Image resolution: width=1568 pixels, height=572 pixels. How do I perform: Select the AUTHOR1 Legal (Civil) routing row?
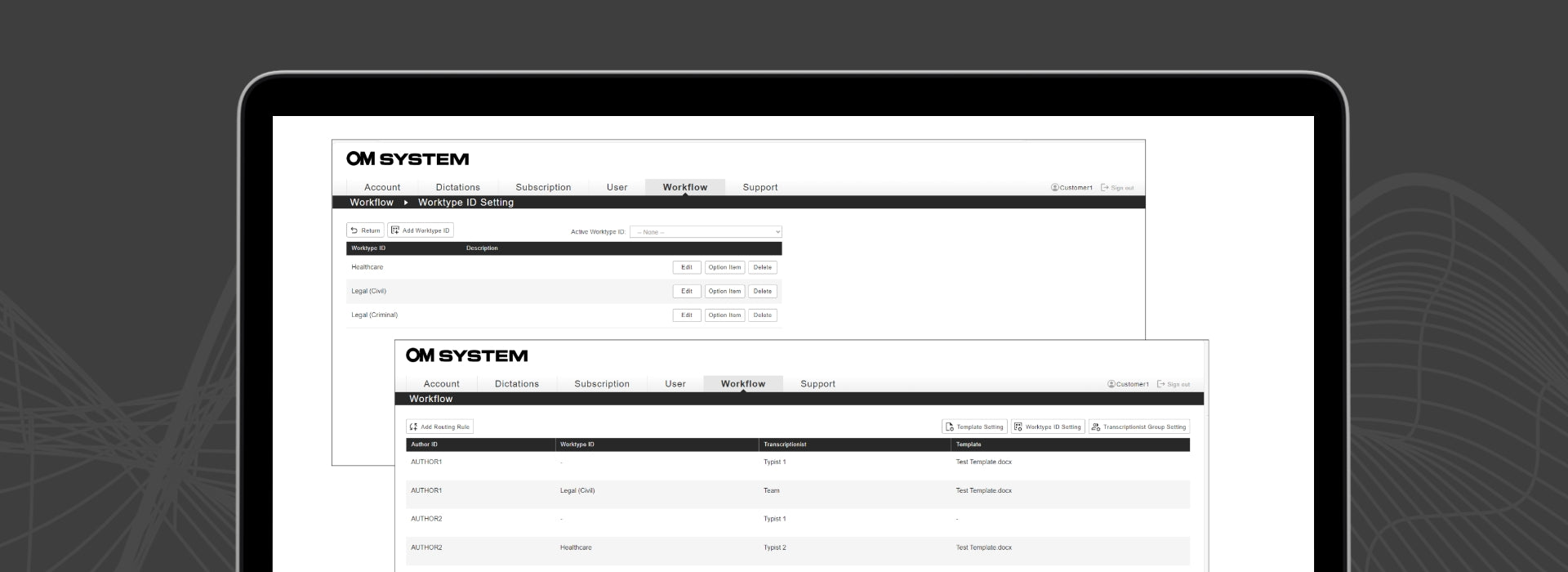pos(797,490)
